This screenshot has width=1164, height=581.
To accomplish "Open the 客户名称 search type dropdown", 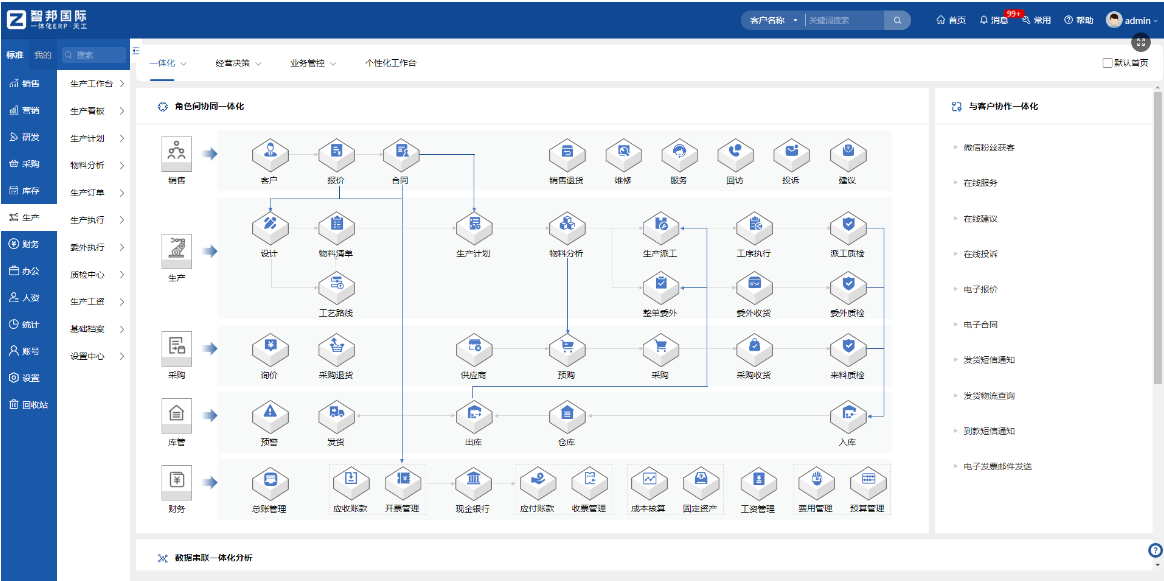I will (x=774, y=20).
